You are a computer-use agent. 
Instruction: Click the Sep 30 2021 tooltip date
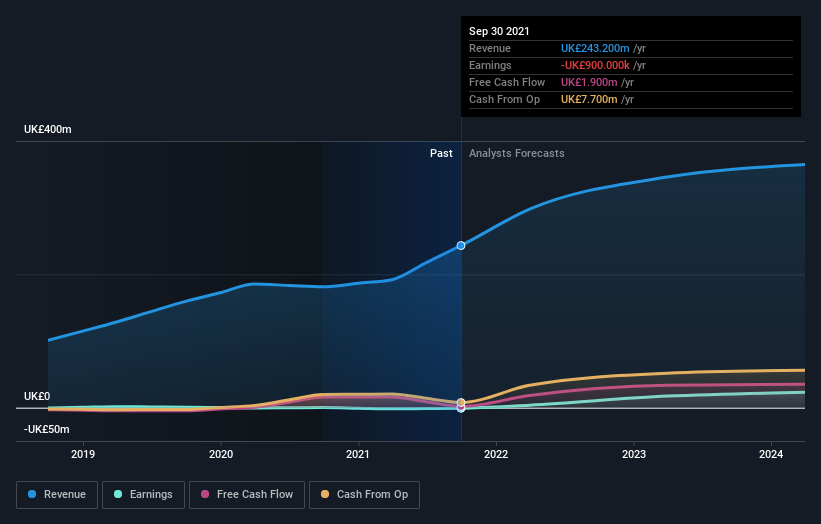click(499, 31)
